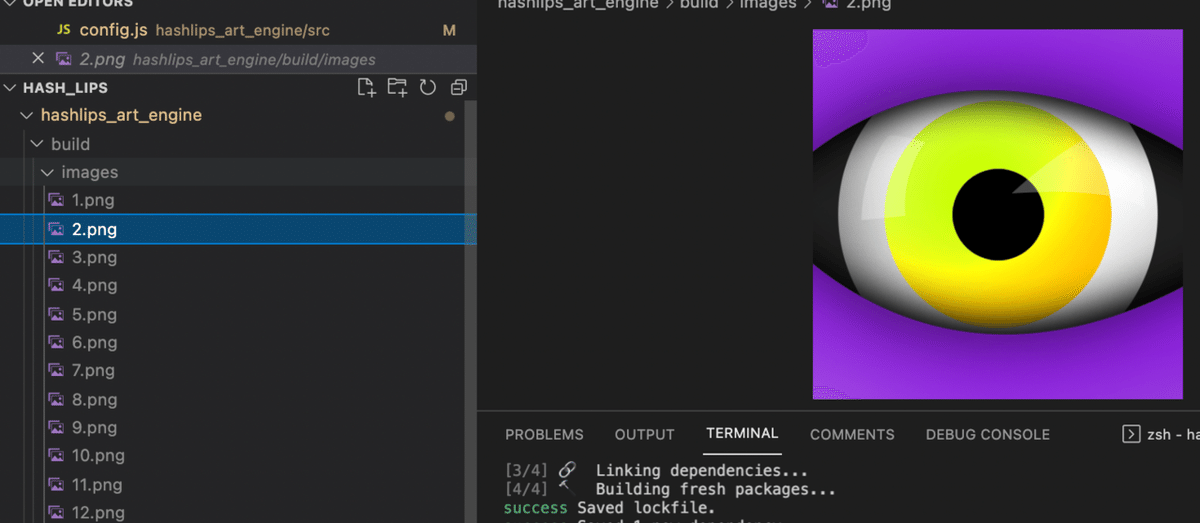
Task: Click image icon of 10.png row
Action: tap(56, 455)
